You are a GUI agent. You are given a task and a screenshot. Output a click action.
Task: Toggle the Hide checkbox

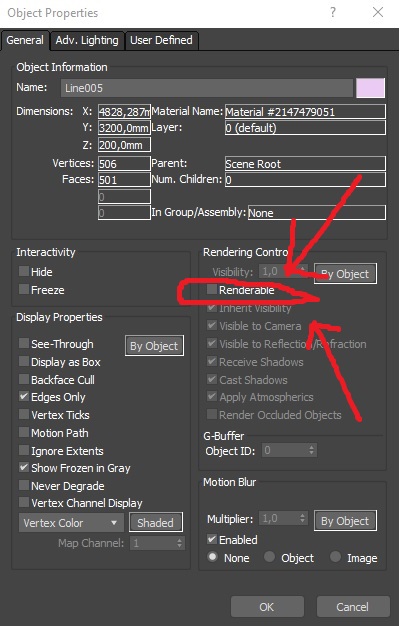click(24, 271)
